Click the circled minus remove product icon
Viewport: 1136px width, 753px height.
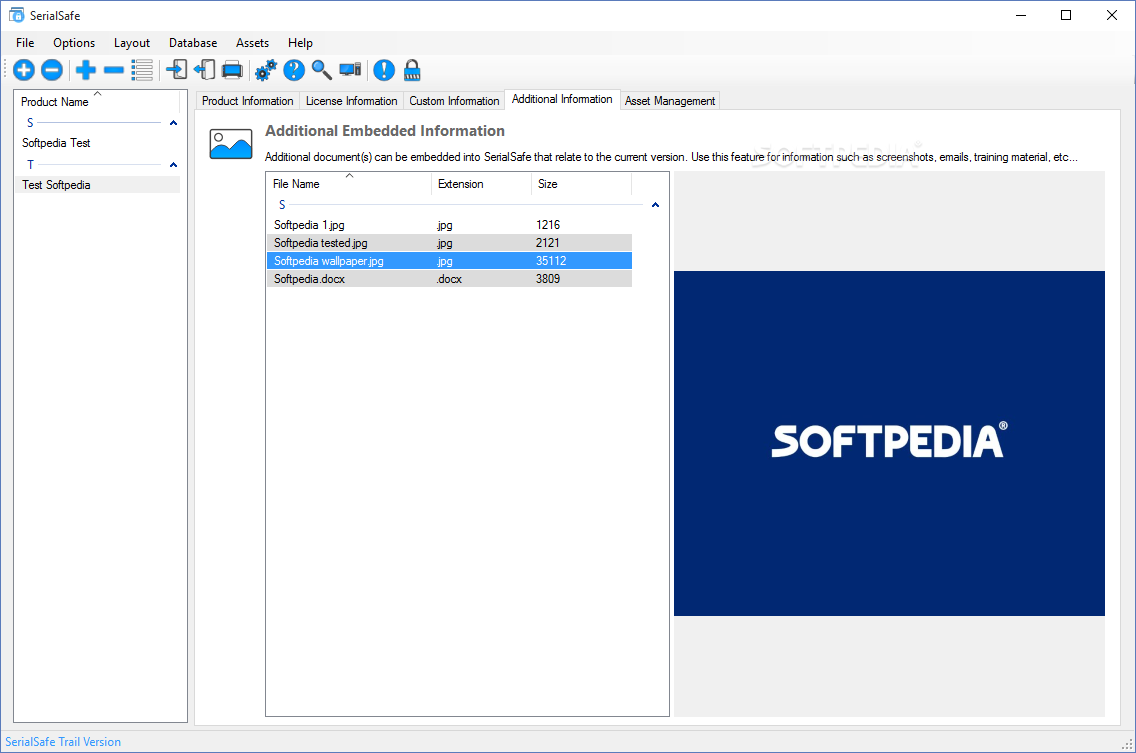pos(51,70)
